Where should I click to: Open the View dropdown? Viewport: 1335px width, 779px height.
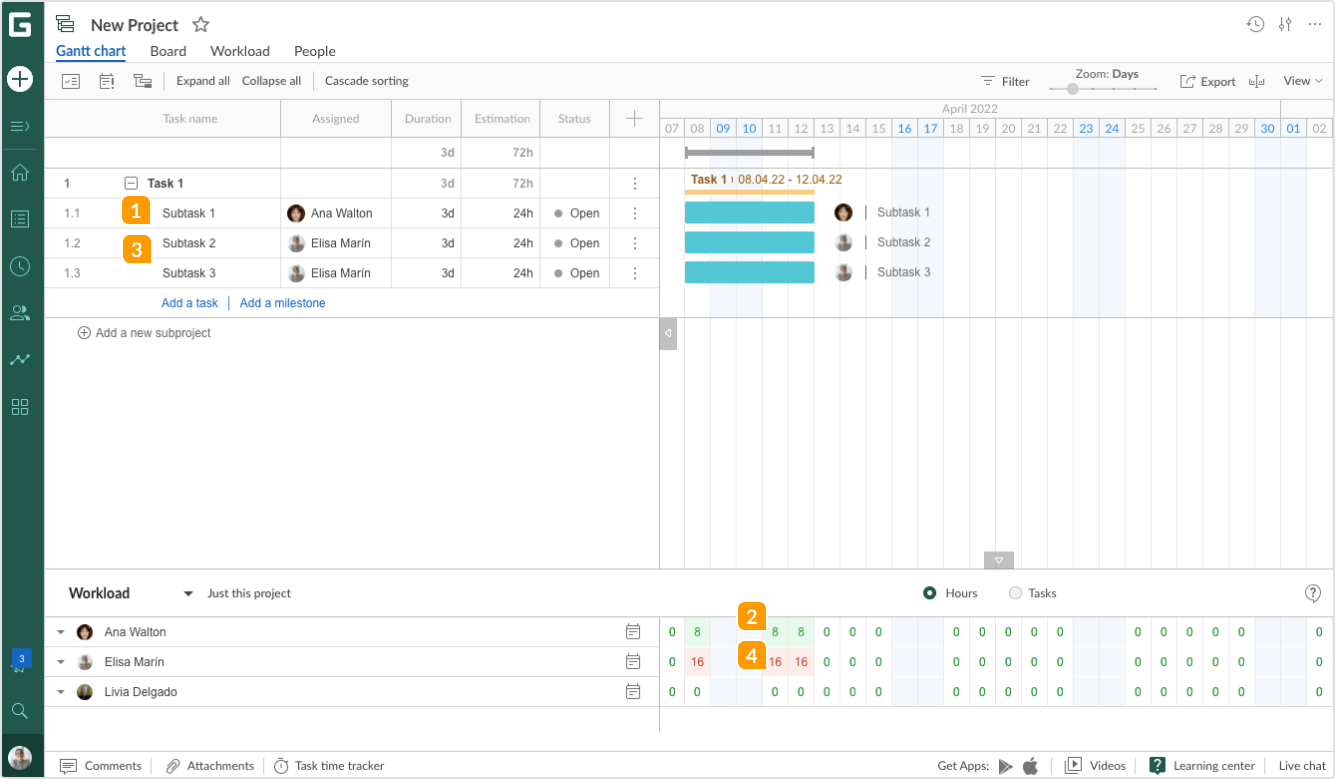click(1299, 81)
